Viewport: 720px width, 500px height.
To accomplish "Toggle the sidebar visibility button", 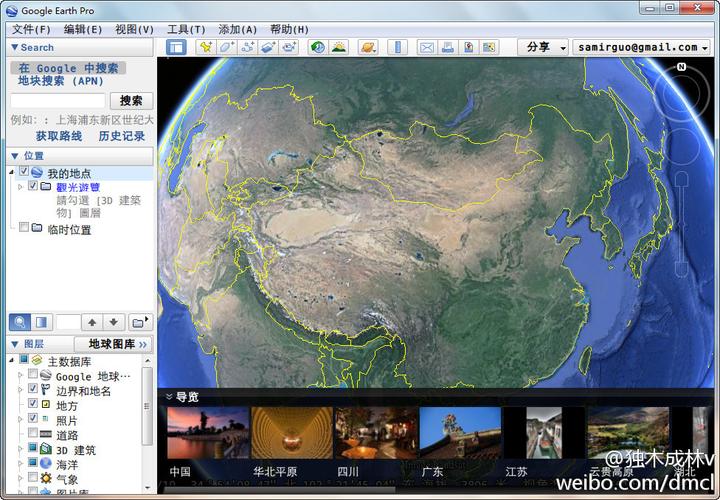I will (x=176, y=47).
